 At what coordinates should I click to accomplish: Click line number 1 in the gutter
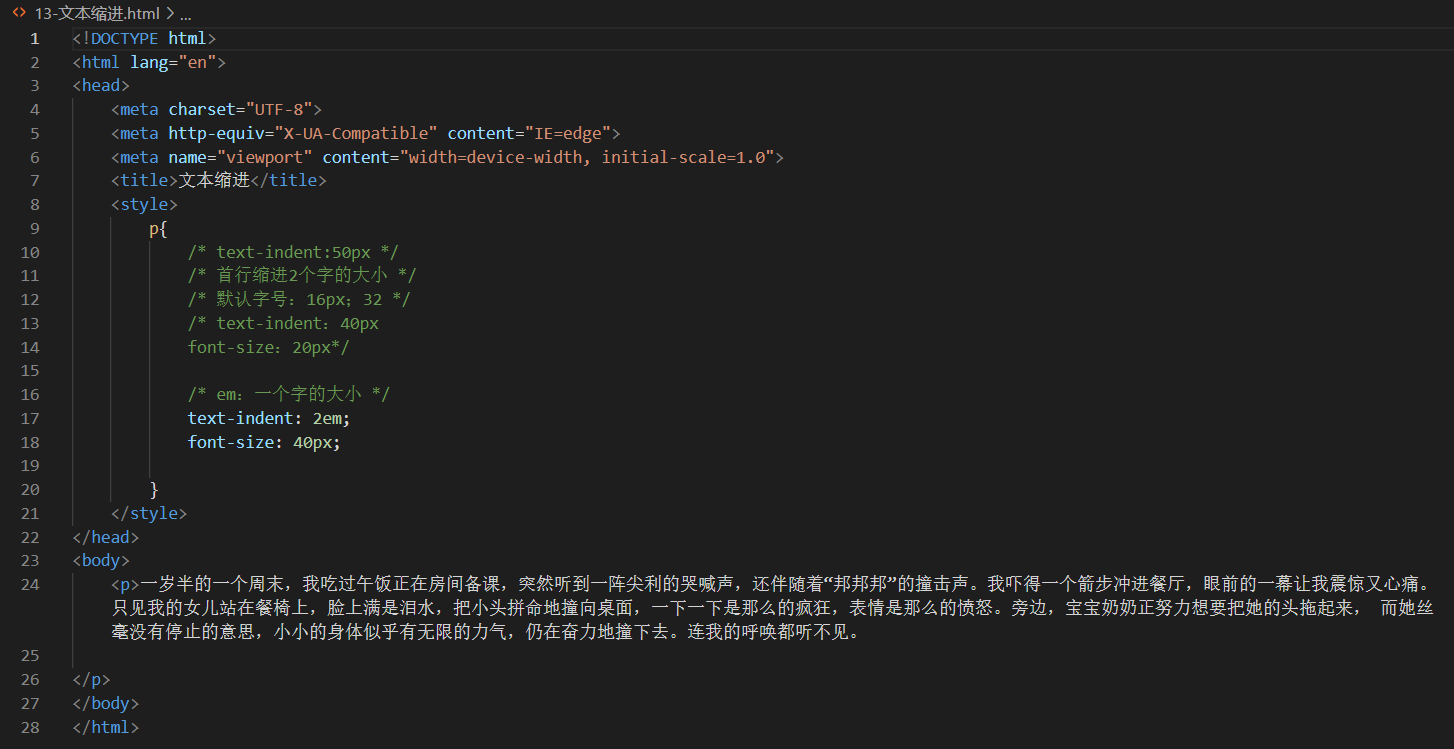(35, 38)
